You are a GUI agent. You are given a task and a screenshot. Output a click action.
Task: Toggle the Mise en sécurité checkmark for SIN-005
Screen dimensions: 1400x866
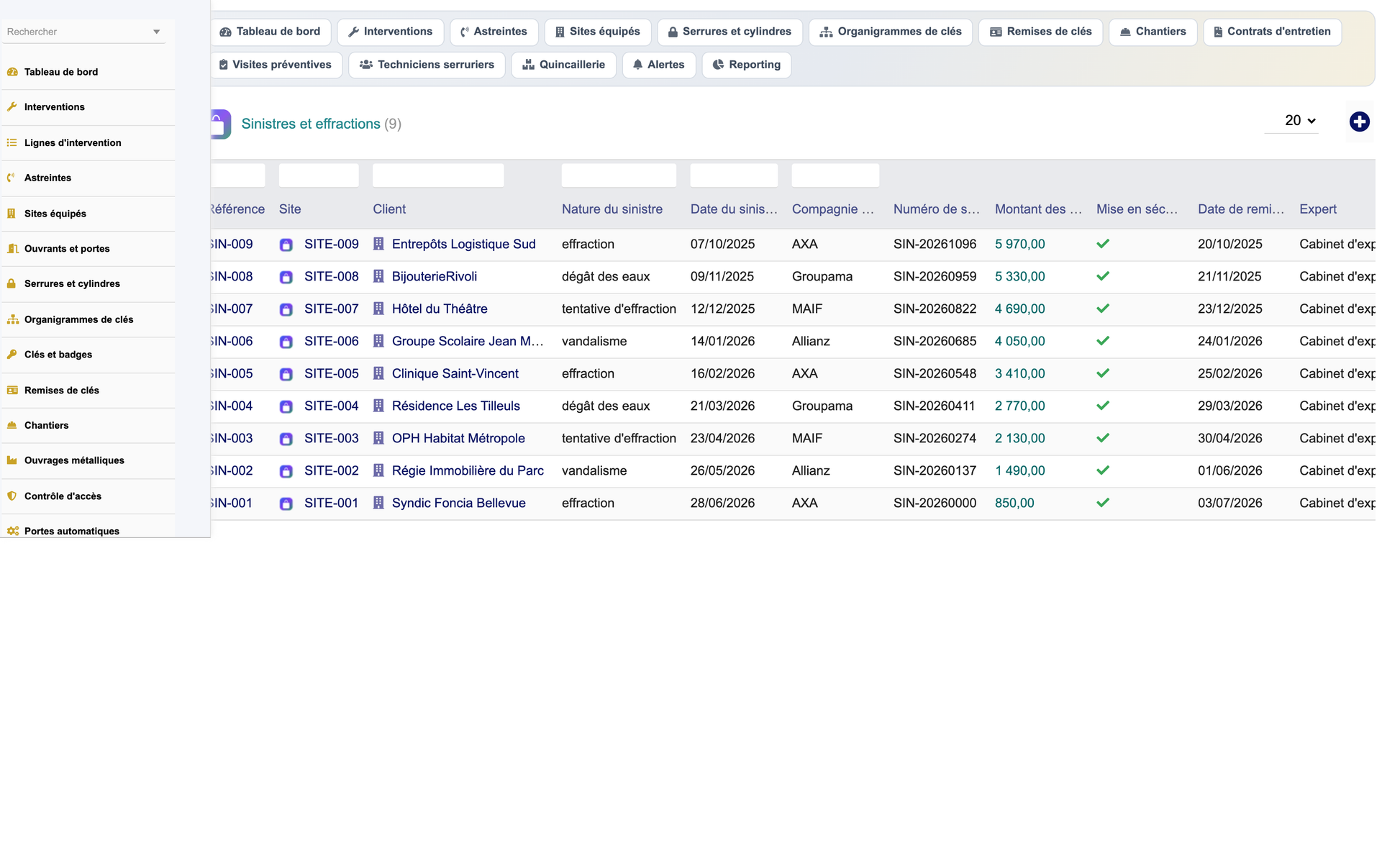pyautogui.click(x=1103, y=373)
